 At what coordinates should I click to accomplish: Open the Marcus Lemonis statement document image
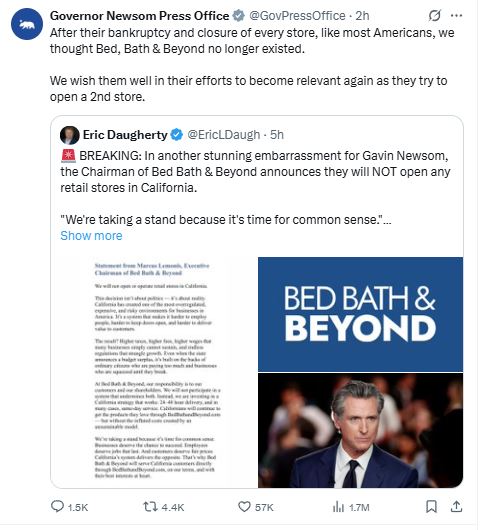(154, 372)
